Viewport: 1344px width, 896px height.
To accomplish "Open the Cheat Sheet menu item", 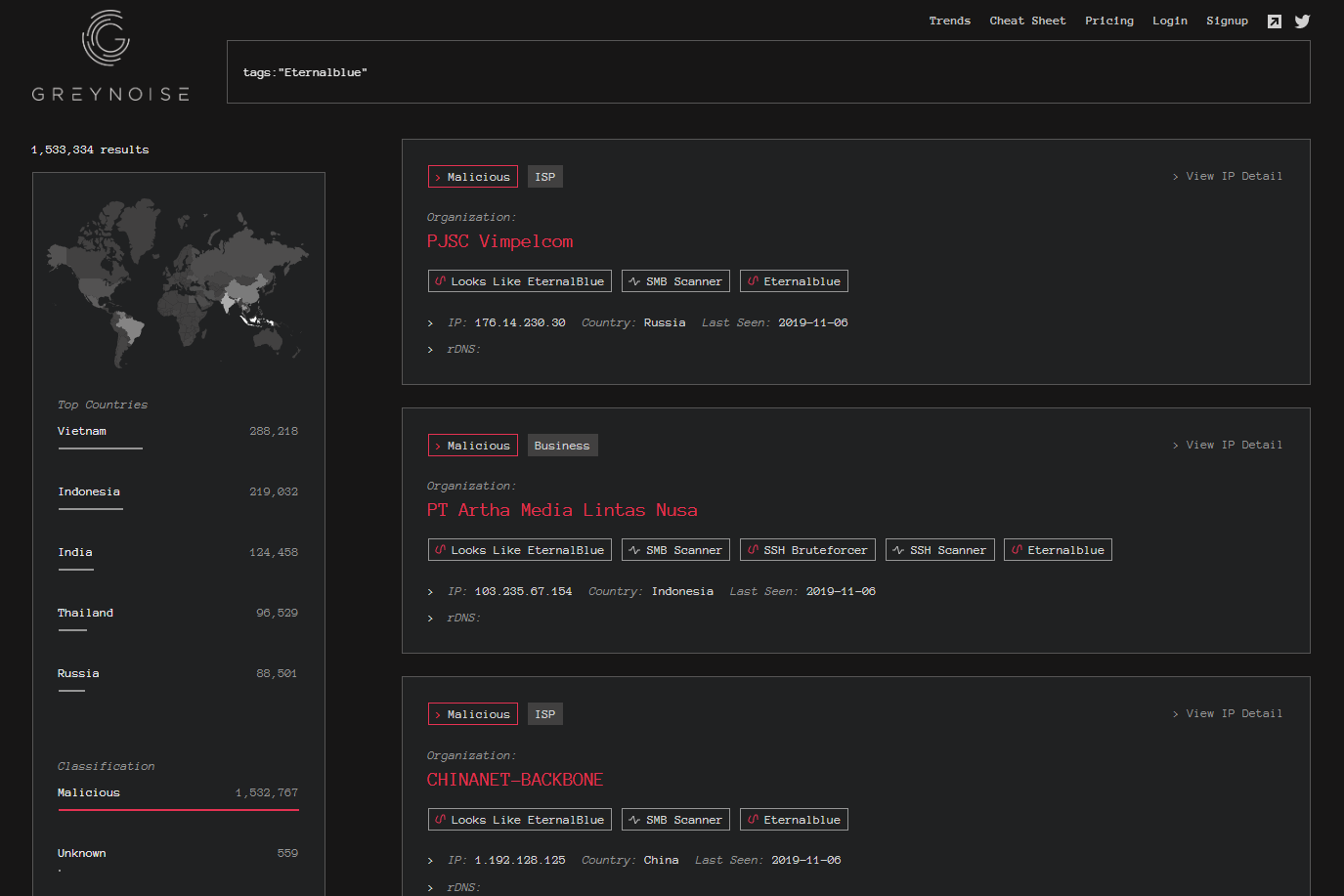I will [1027, 21].
